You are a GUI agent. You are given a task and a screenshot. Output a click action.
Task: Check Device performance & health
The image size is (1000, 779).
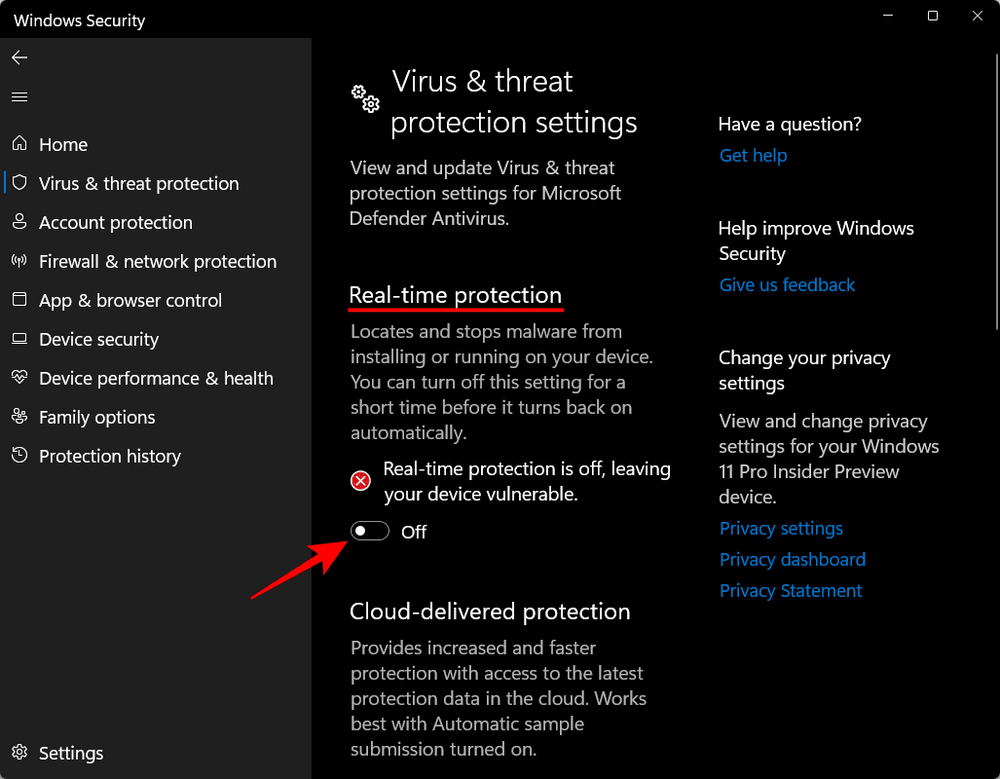156,378
